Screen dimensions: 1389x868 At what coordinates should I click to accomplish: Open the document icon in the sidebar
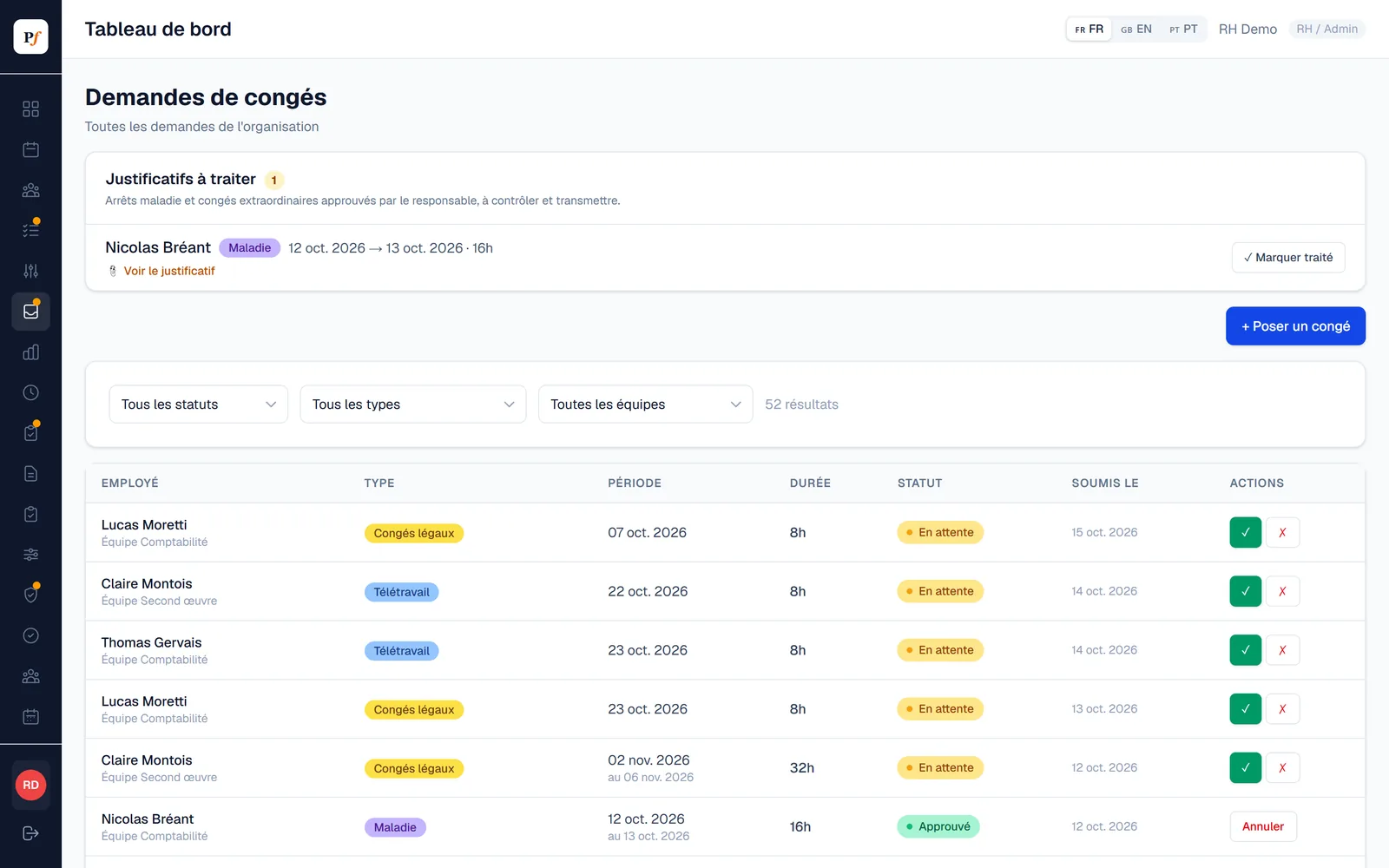pos(30,474)
